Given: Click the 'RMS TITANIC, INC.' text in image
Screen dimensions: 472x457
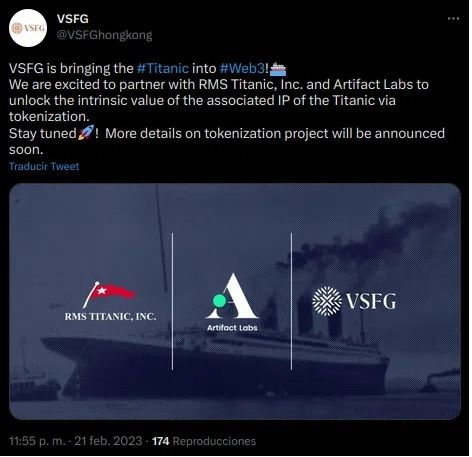Looking at the screenshot, I should (110, 316).
